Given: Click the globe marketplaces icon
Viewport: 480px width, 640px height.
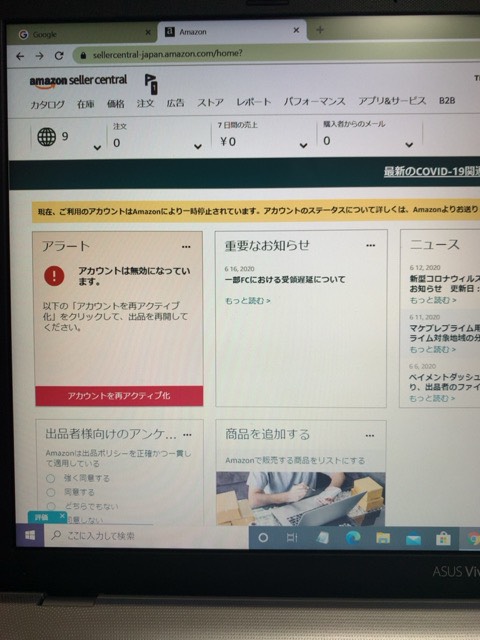Looking at the screenshot, I should pos(47,137).
